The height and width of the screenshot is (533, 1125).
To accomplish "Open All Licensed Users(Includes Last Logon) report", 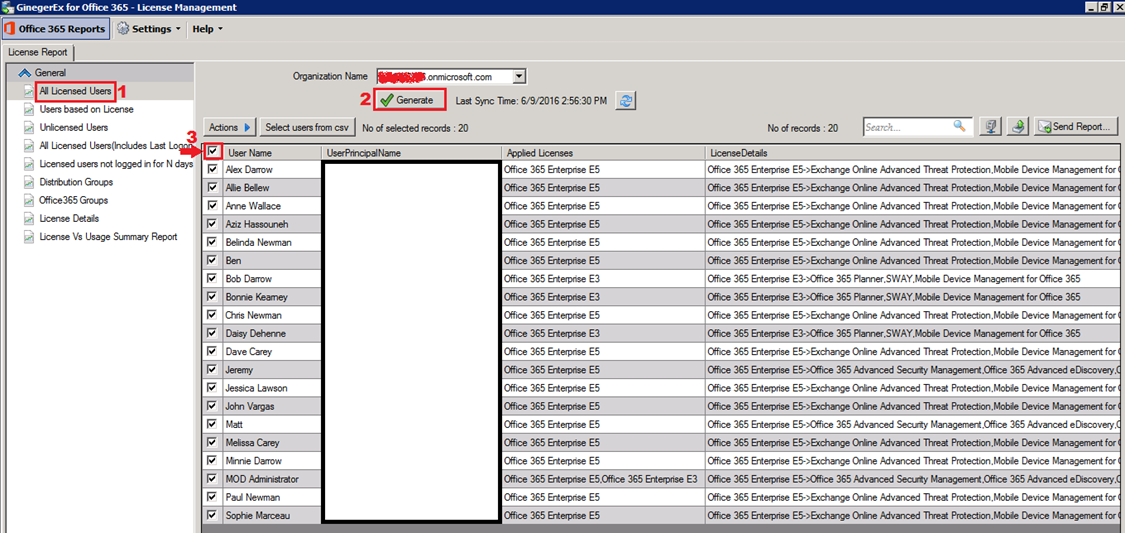I will click(116, 146).
